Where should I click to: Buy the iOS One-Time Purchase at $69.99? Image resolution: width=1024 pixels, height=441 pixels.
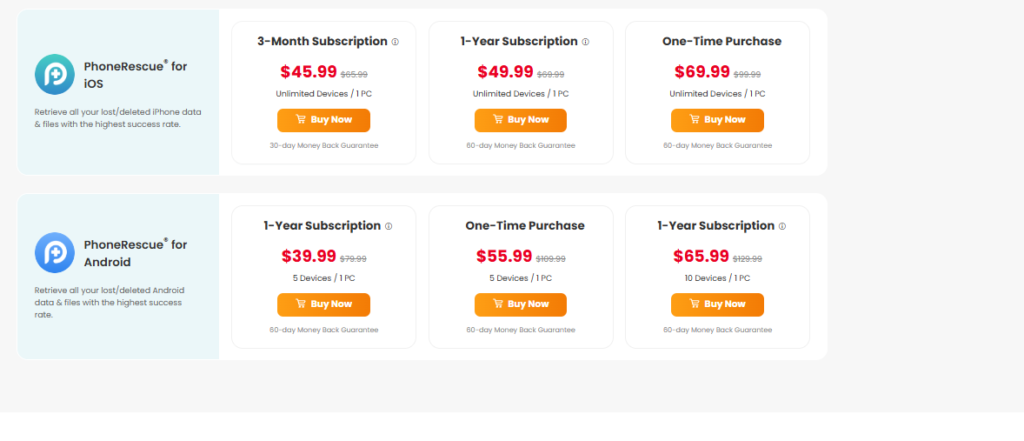coord(717,120)
